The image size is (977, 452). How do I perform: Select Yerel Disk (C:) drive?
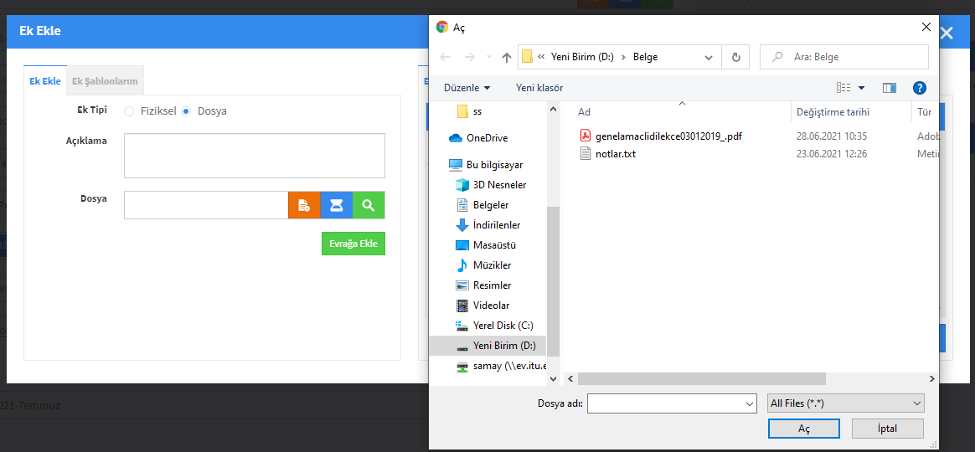(495, 325)
